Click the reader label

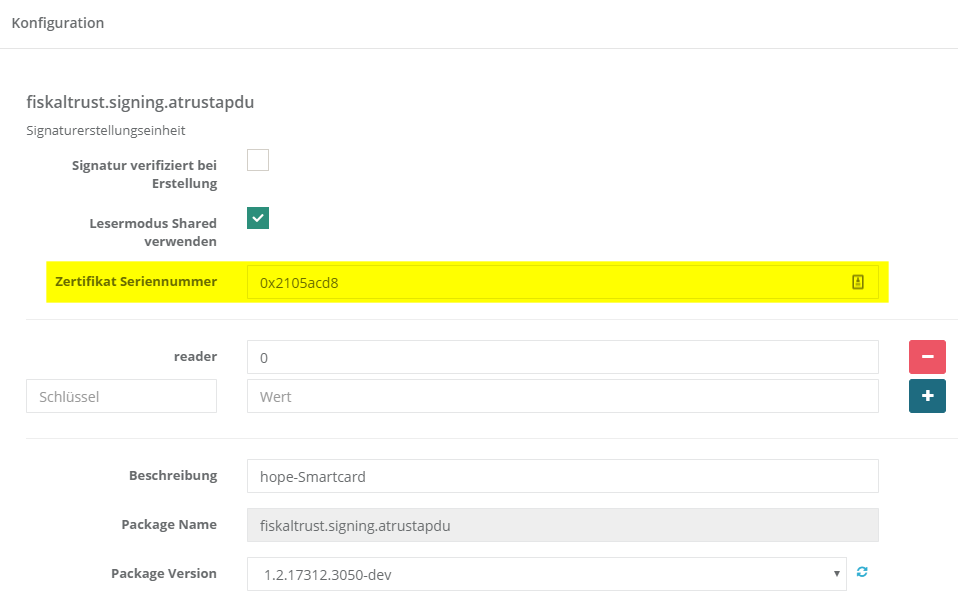(x=196, y=356)
